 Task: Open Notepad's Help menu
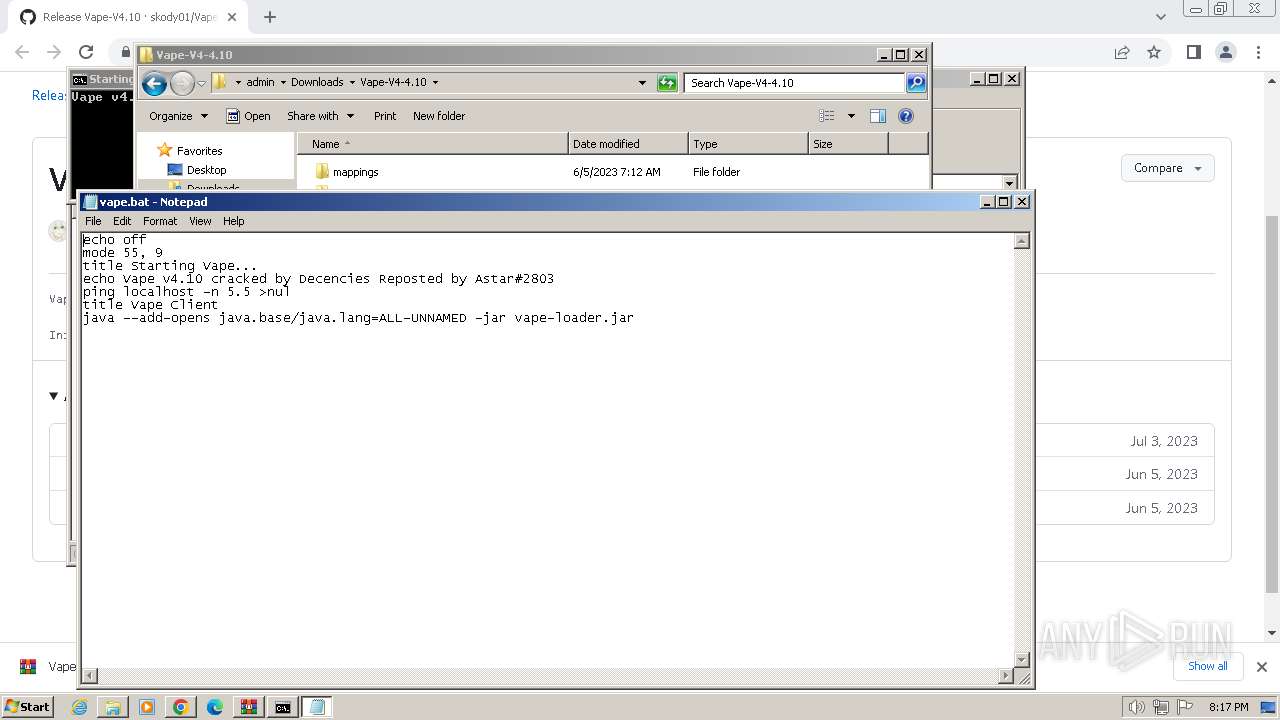(233, 221)
